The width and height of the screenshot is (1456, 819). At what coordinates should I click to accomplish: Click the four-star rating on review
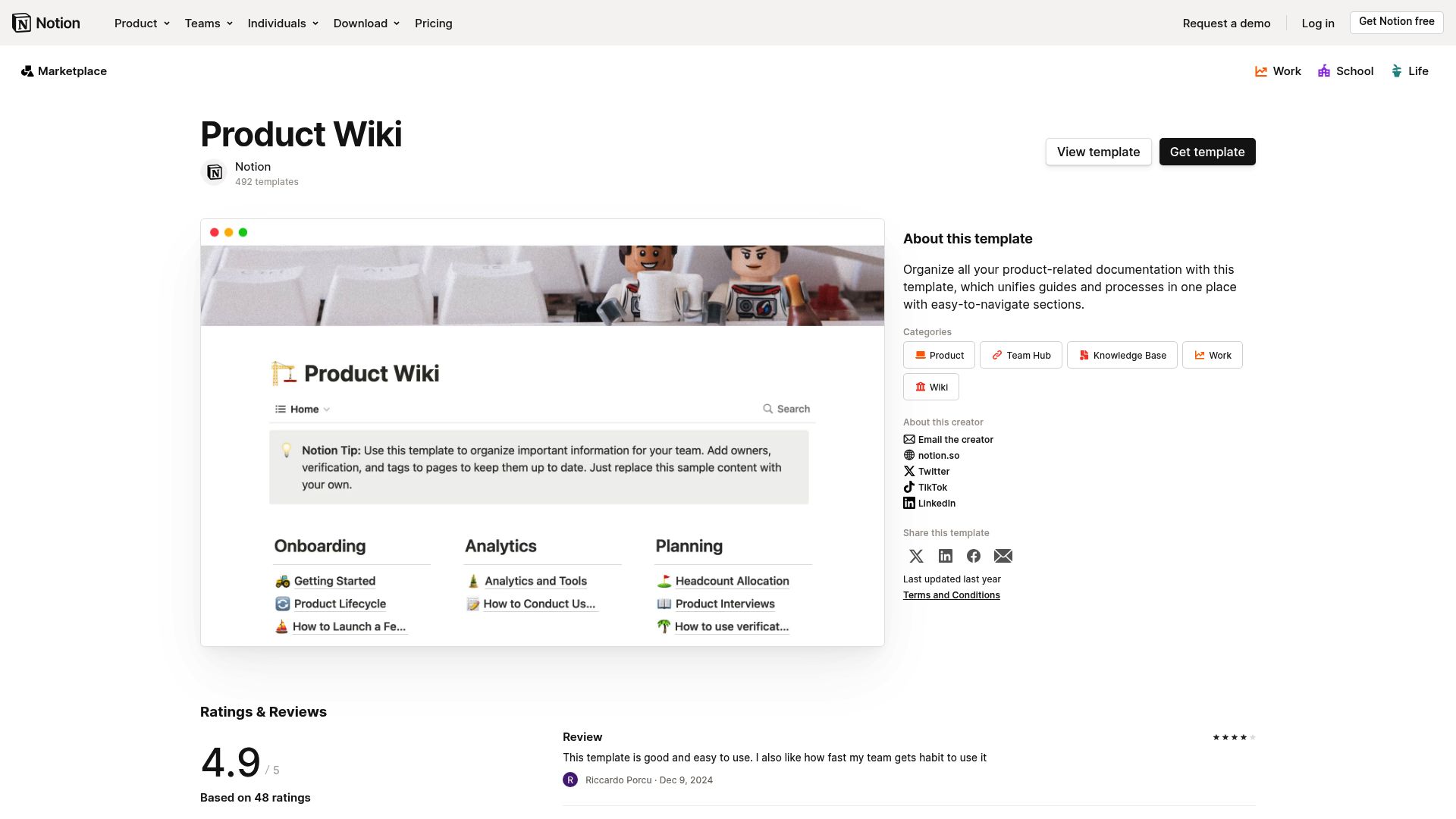(1234, 738)
